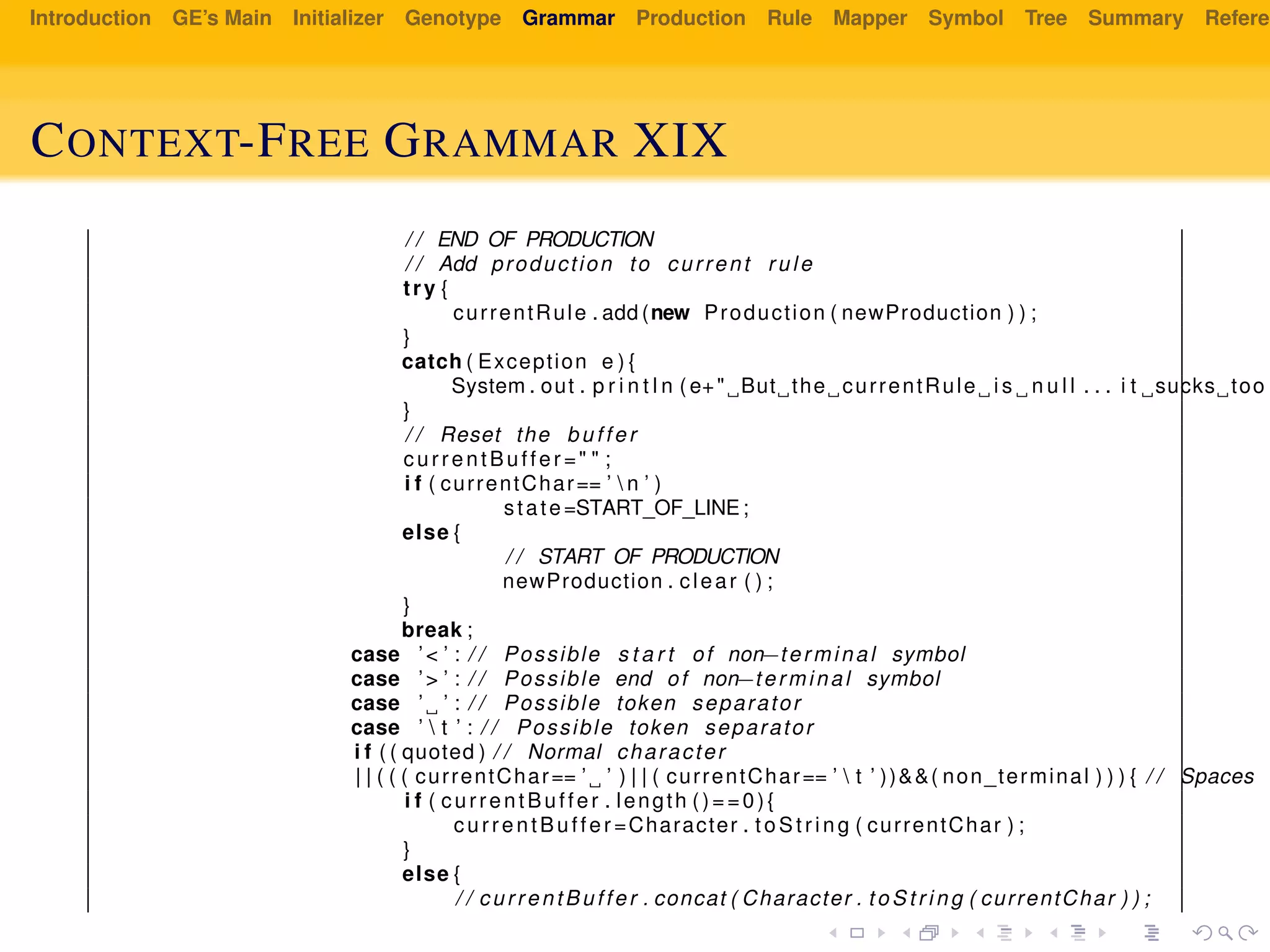The width and height of the screenshot is (1270, 952).
Task: Go to previous section arrow
Action: [x=1054, y=933]
